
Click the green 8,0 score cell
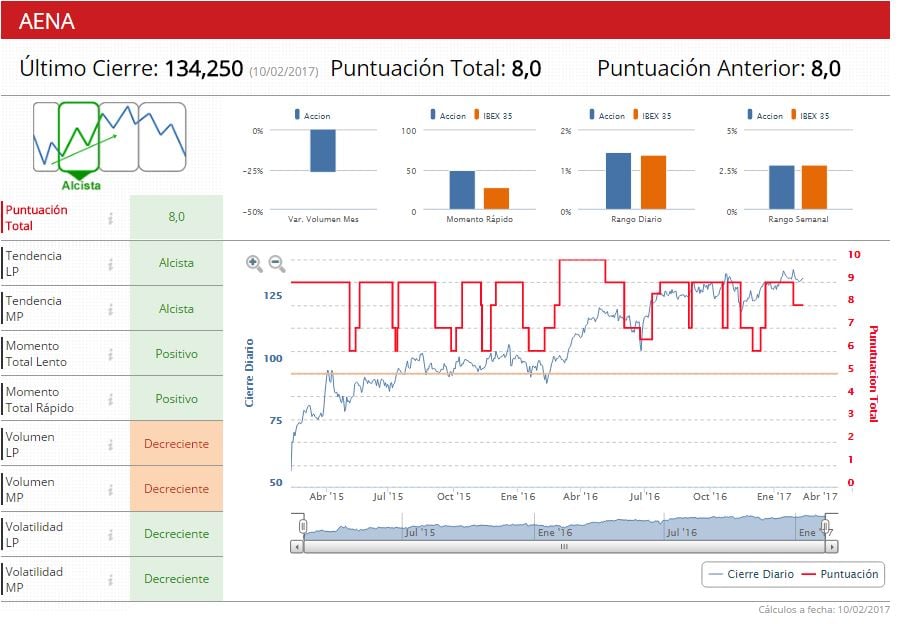pos(176,217)
